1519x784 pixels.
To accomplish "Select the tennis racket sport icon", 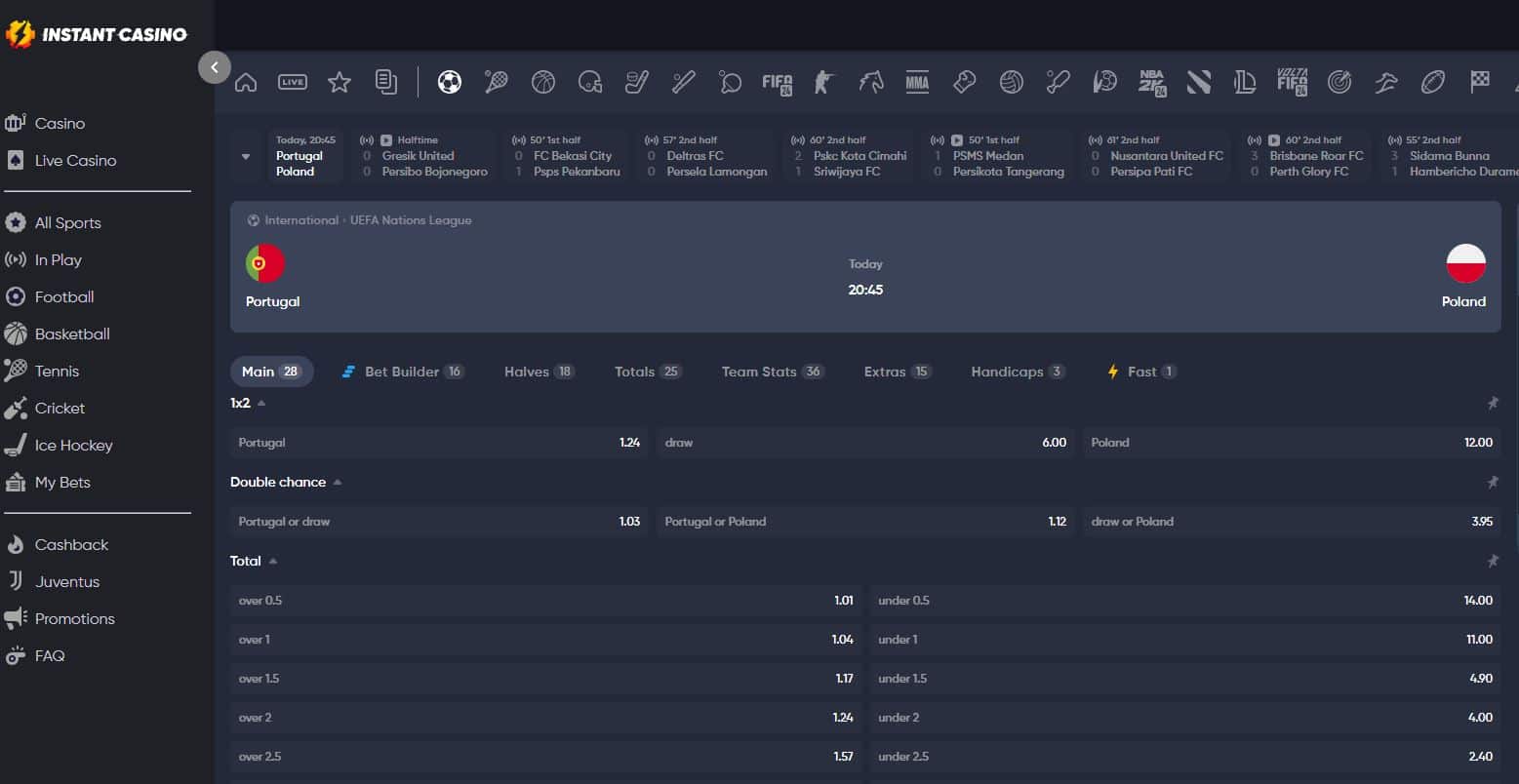I will pyautogui.click(x=497, y=83).
